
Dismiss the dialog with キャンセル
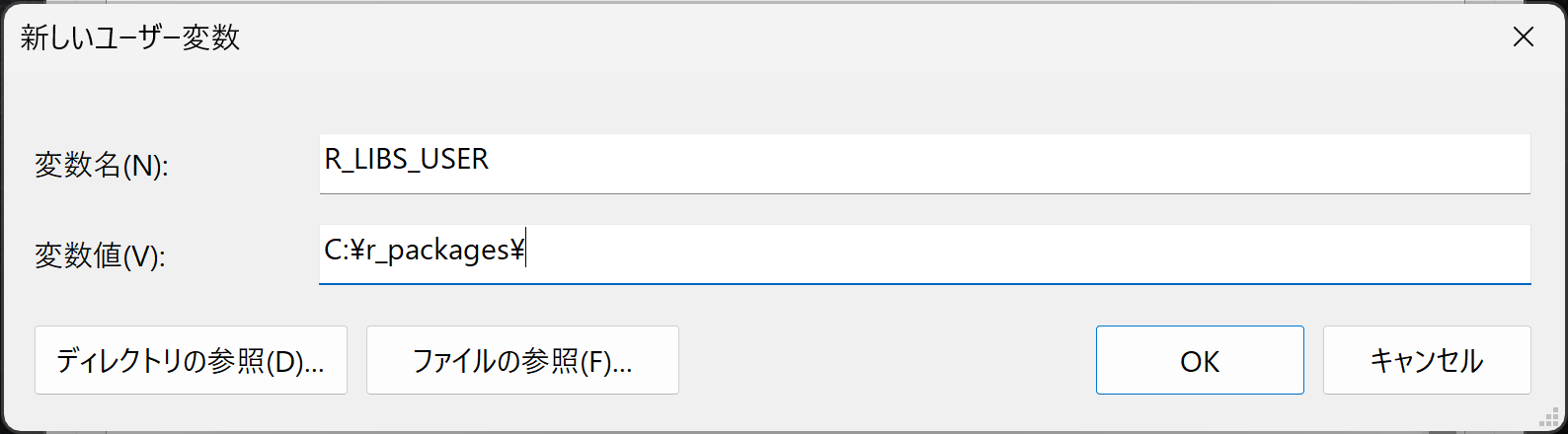[1427, 361]
